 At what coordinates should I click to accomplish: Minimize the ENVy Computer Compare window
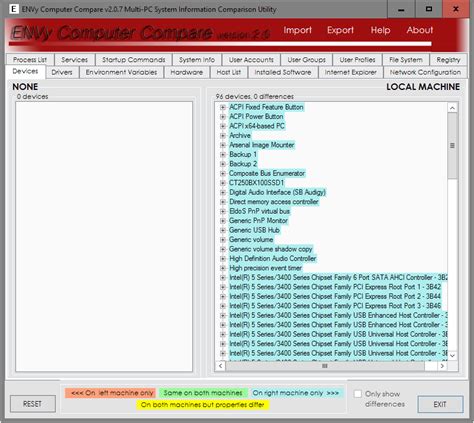pos(401,9)
